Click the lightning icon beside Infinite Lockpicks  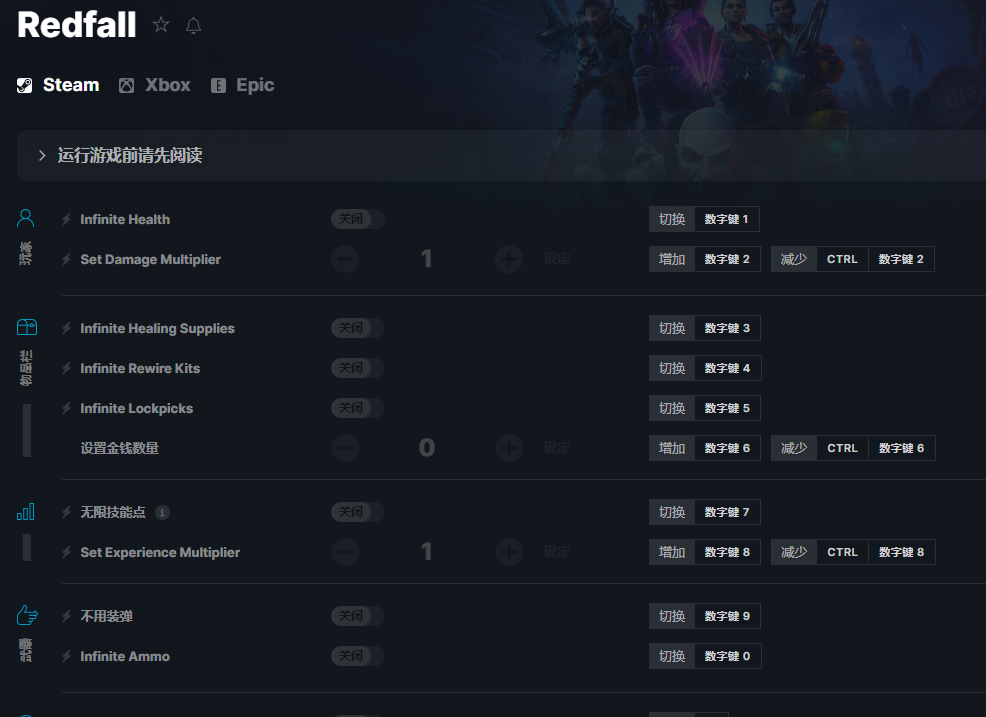pos(67,408)
